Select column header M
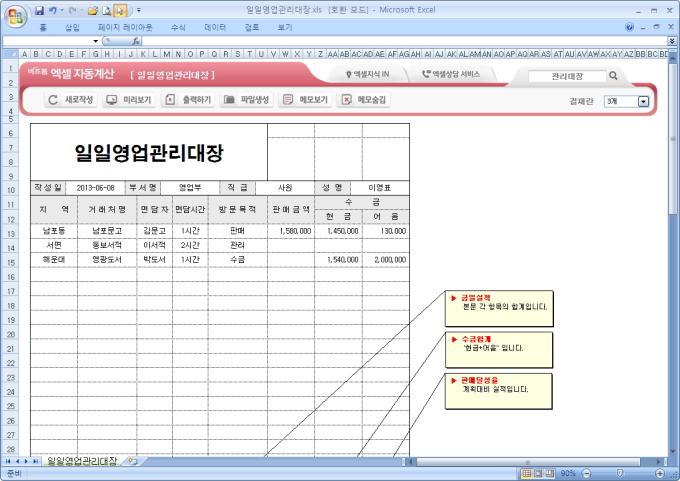The width and height of the screenshot is (680, 481). [x=167, y=54]
